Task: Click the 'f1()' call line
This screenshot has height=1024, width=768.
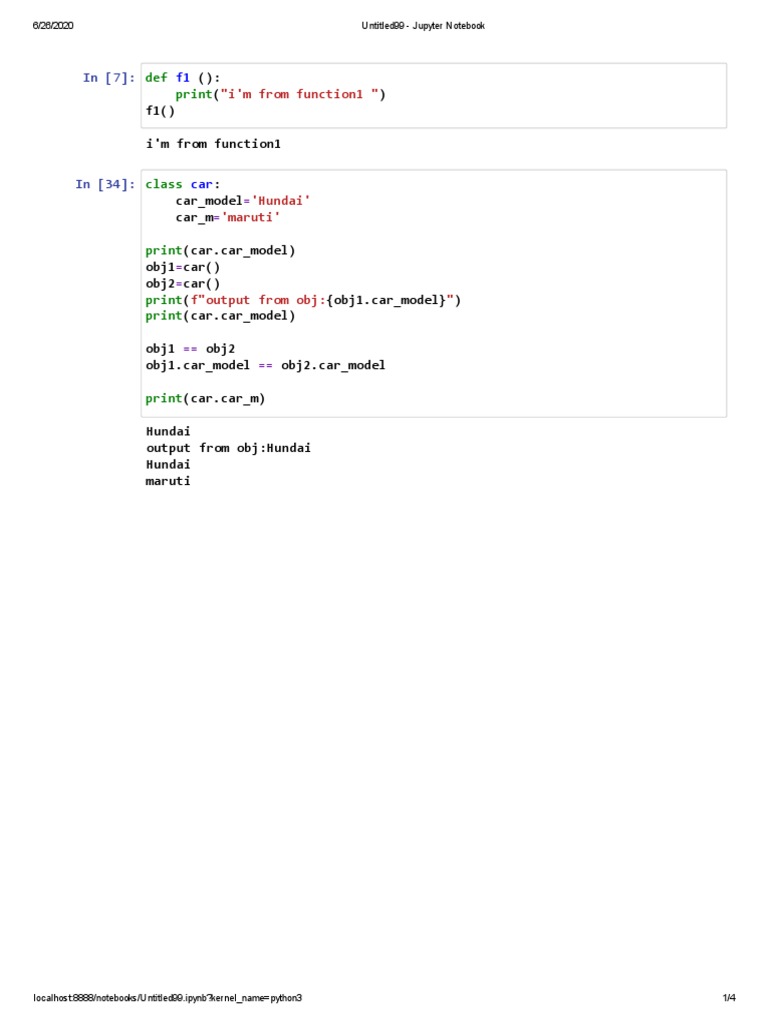Action: (160, 110)
